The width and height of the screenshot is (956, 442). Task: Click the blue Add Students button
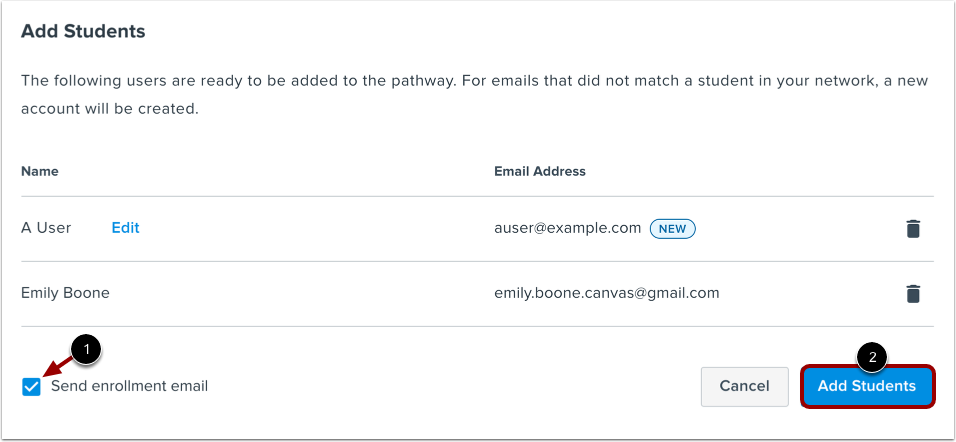866,386
